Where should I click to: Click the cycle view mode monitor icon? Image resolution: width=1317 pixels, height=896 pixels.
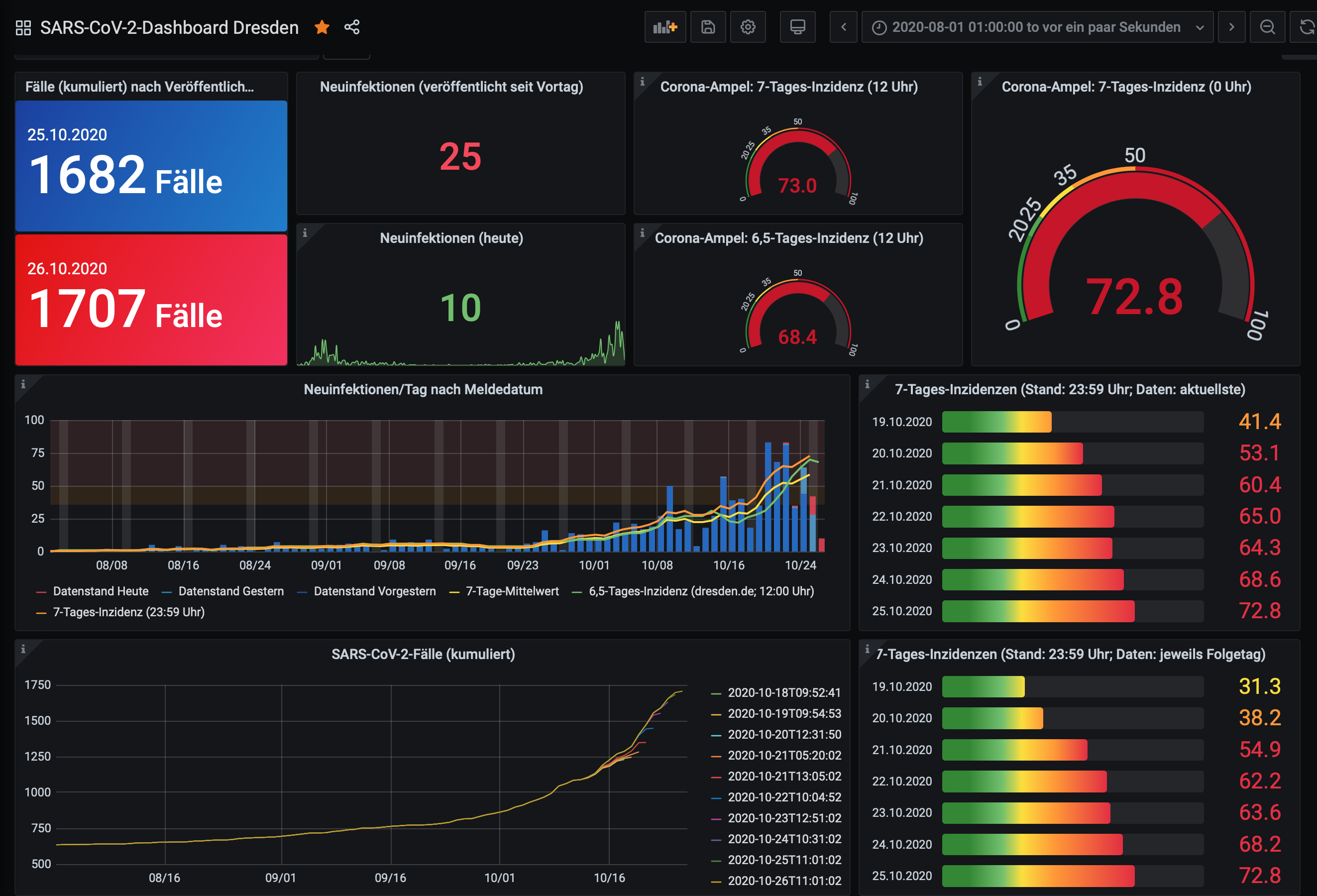click(x=797, y=27)
